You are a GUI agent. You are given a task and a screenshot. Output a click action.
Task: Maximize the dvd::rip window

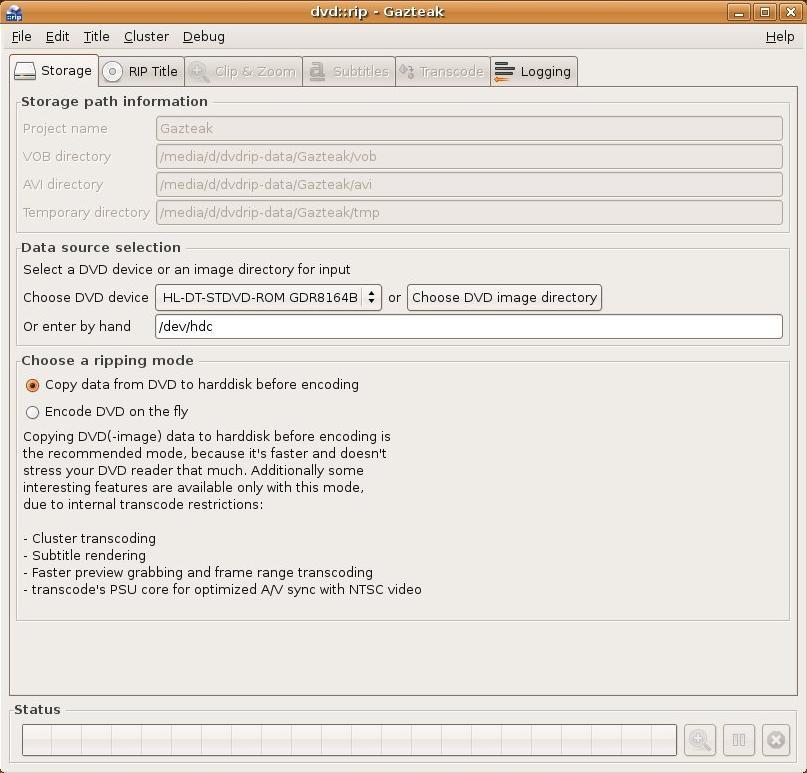(765, 12)
